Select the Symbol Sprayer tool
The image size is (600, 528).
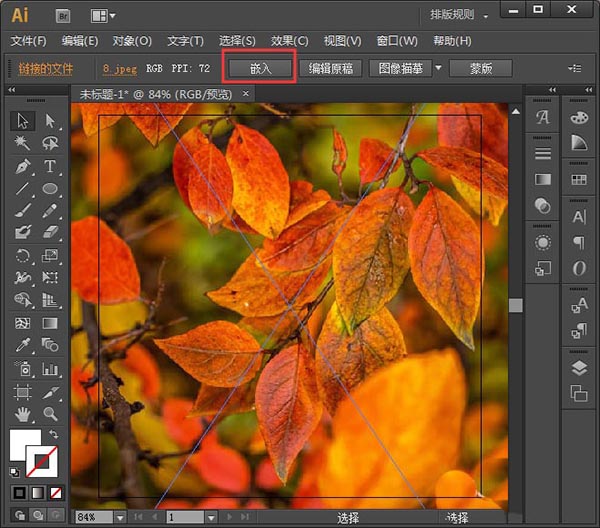click(x=23, y=369)
